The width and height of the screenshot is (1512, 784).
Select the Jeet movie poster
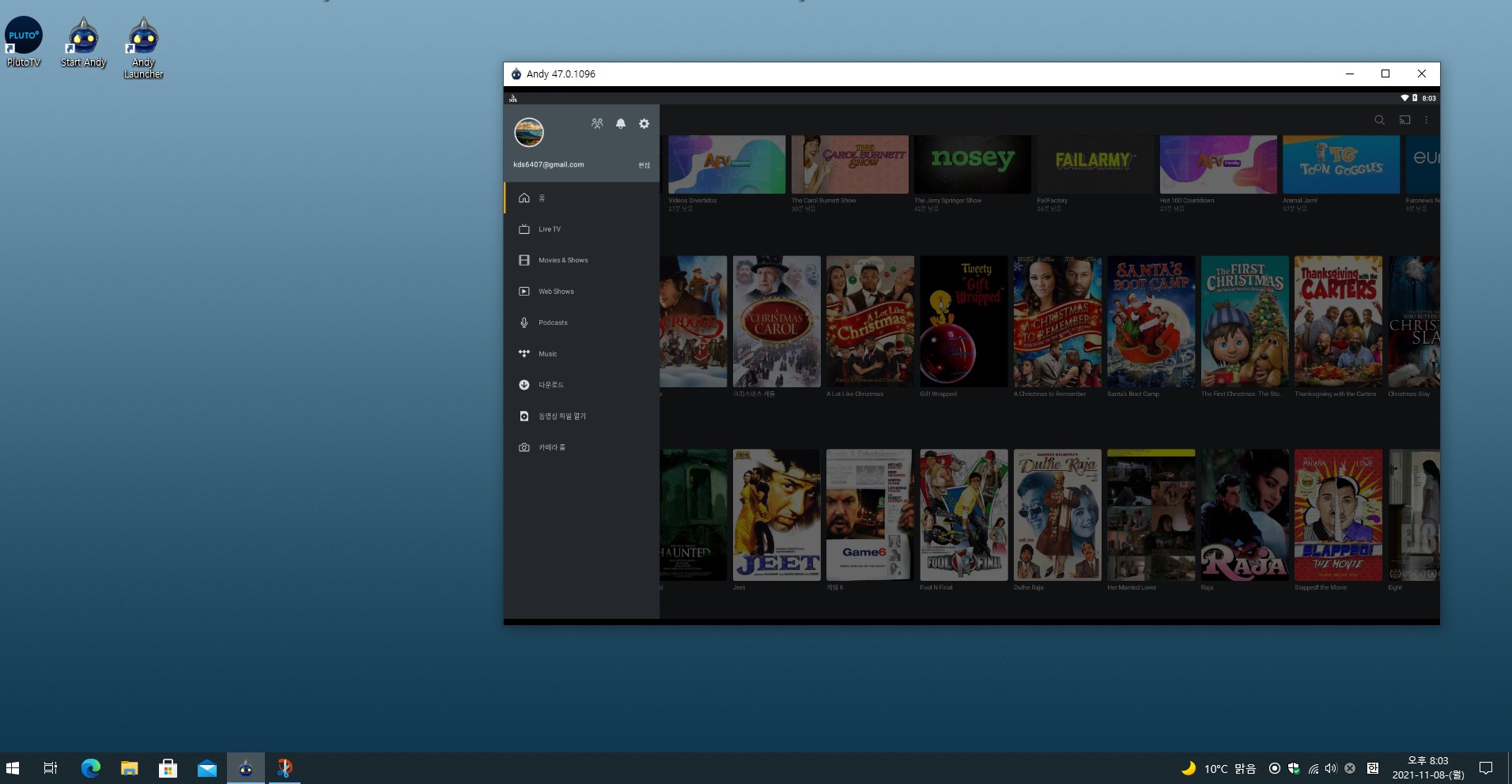pyautogui.click(x=777, y=514)
